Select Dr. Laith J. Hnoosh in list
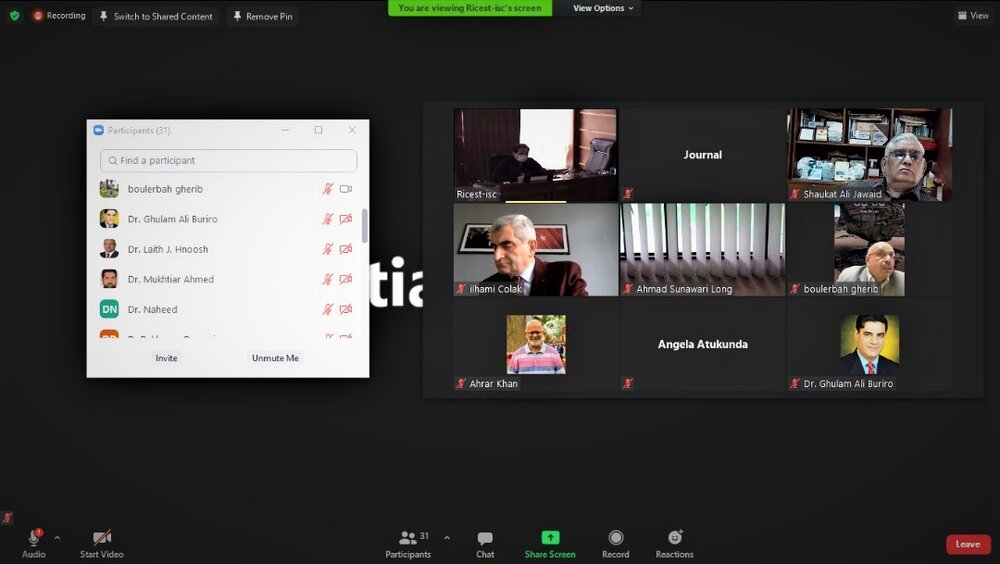This screenshot has height=564, width=1000. click(226, 249)
